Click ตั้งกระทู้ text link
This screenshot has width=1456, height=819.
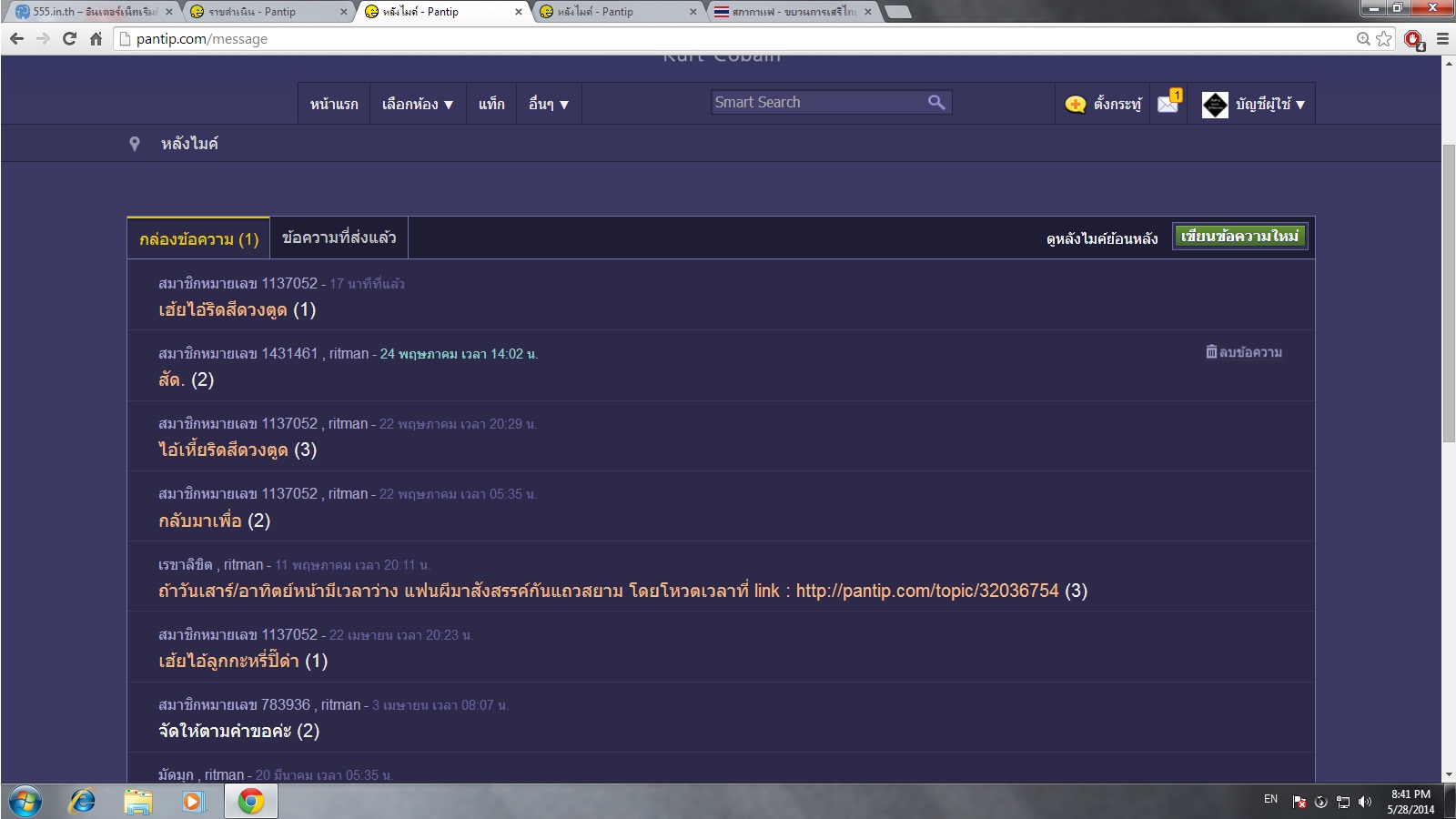[x=1117, y=105]
